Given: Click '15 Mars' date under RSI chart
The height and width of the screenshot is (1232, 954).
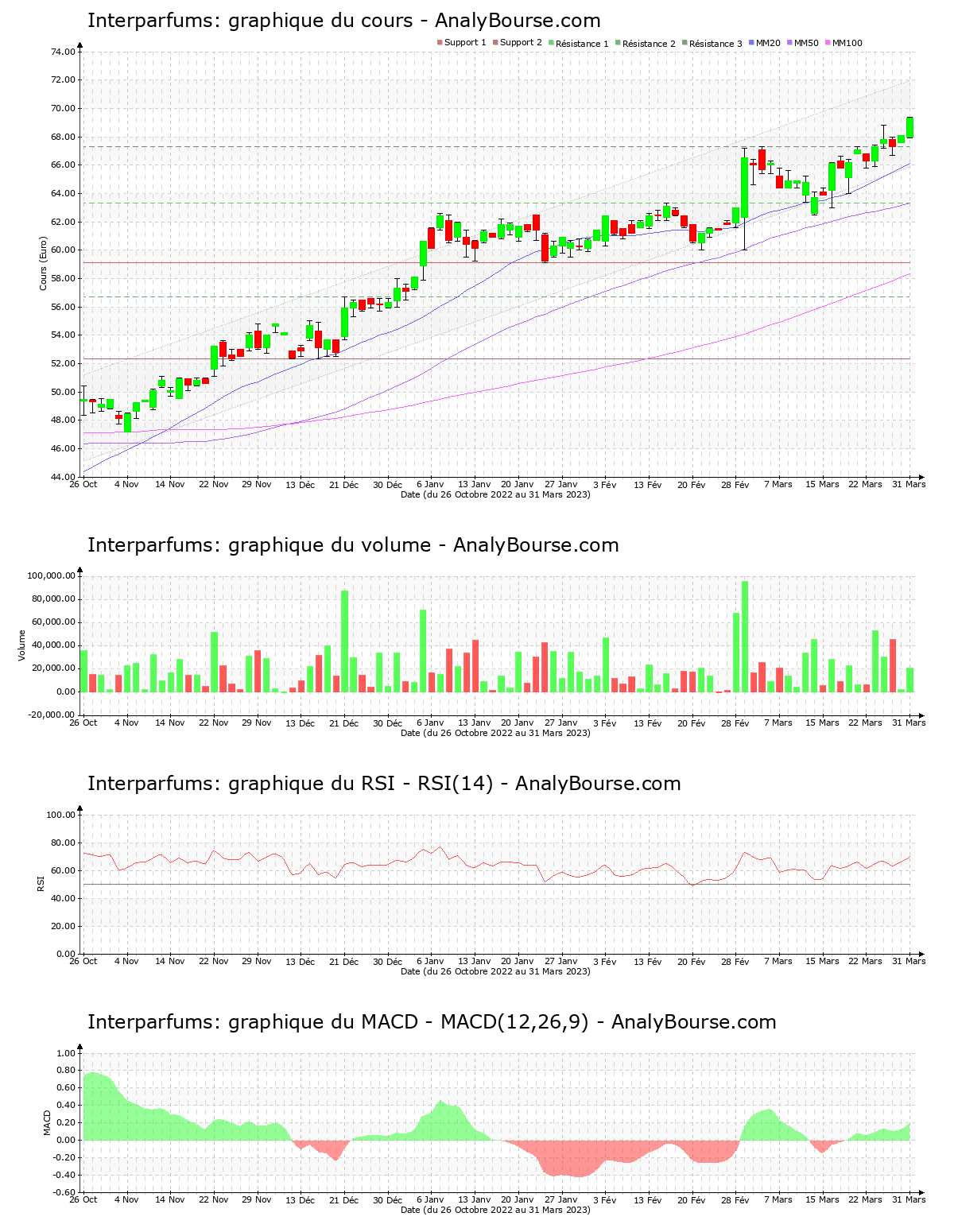Looking at the screenshot, I should pyautogui.click(x=822, y=961).
